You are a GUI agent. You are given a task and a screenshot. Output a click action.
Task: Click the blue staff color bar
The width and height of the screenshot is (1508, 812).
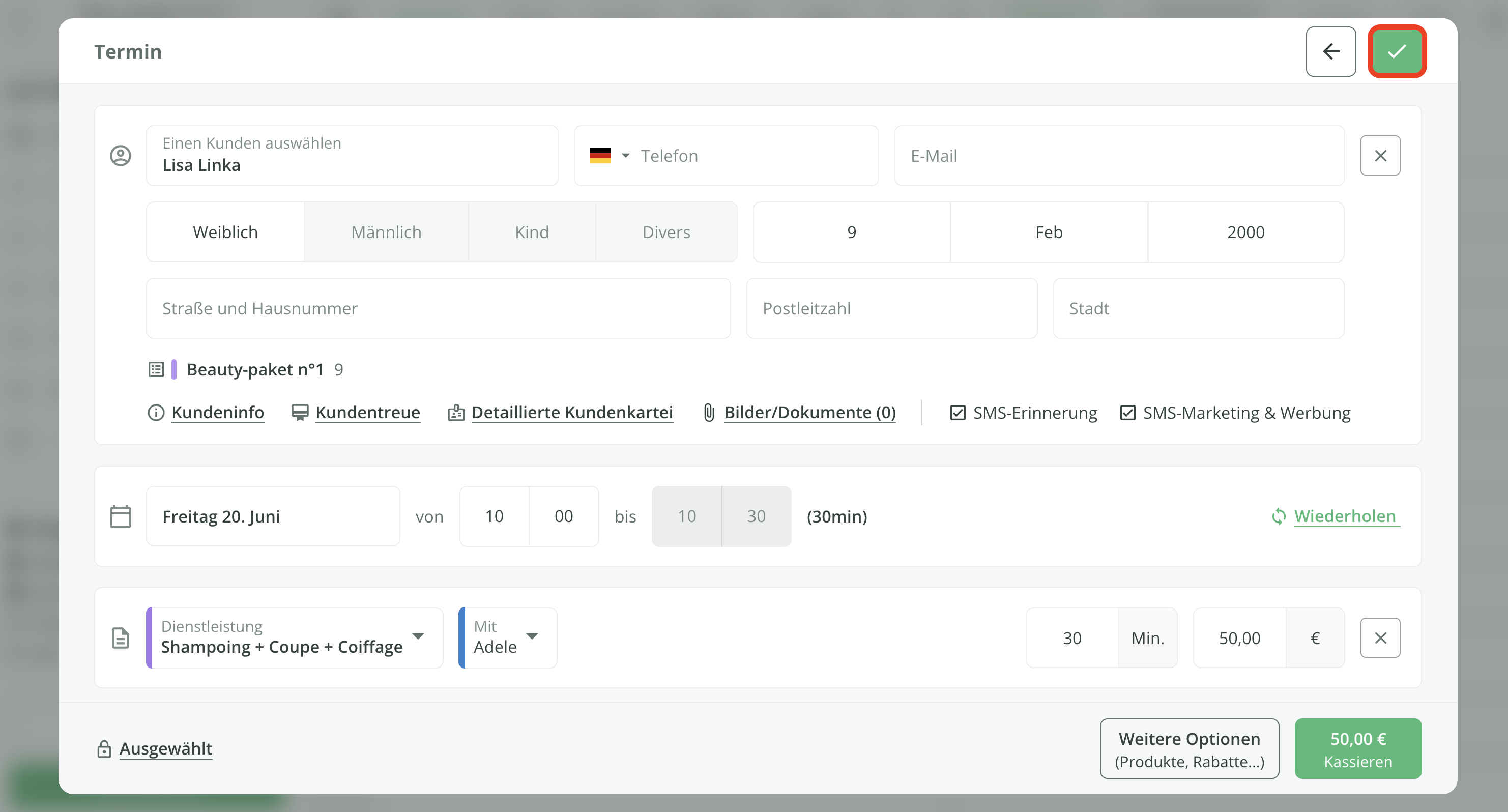(461, 638)
